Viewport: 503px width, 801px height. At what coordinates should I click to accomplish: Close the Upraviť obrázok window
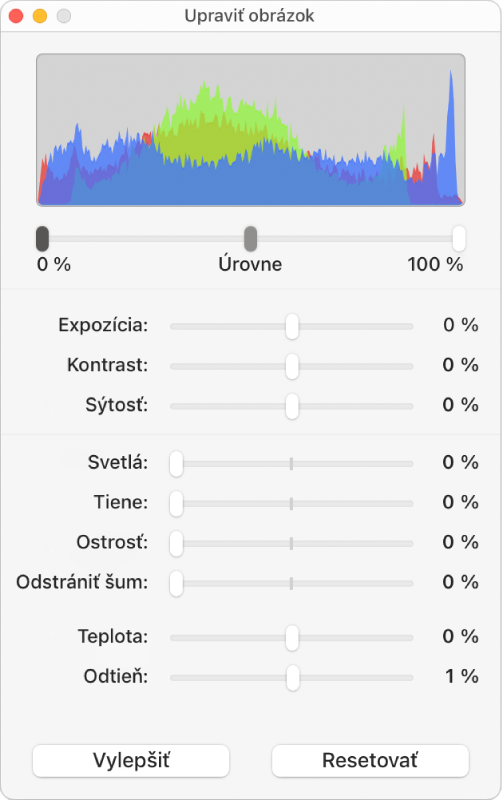click(16, 16)
